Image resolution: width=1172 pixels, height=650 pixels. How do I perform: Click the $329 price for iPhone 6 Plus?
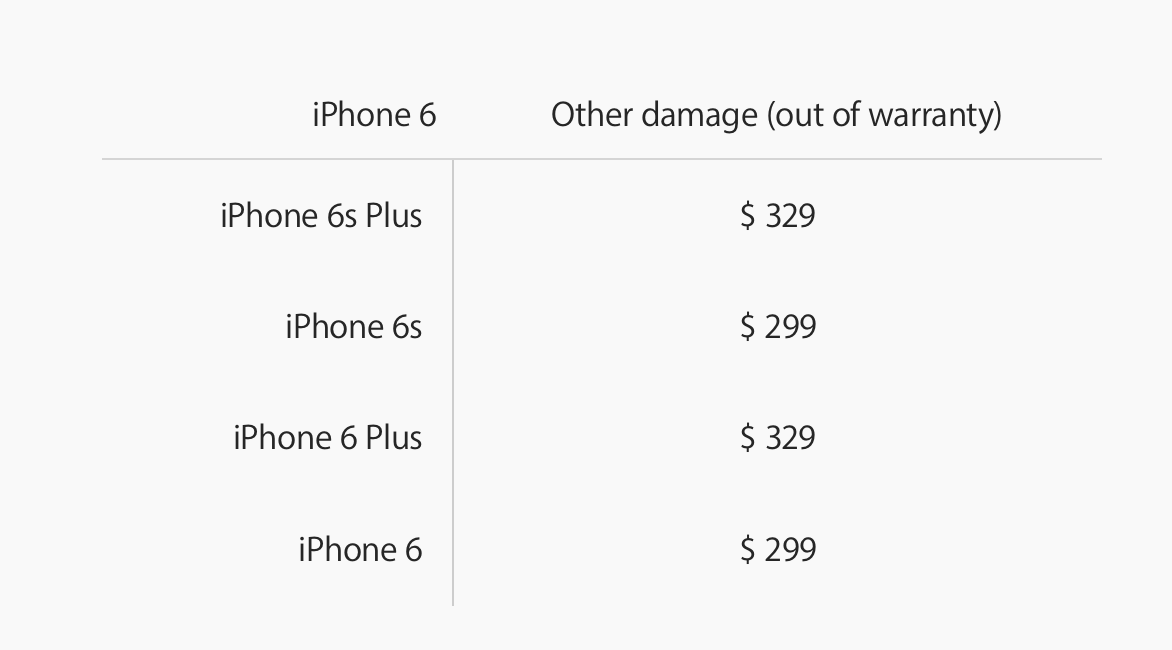[x=777, y=438]
